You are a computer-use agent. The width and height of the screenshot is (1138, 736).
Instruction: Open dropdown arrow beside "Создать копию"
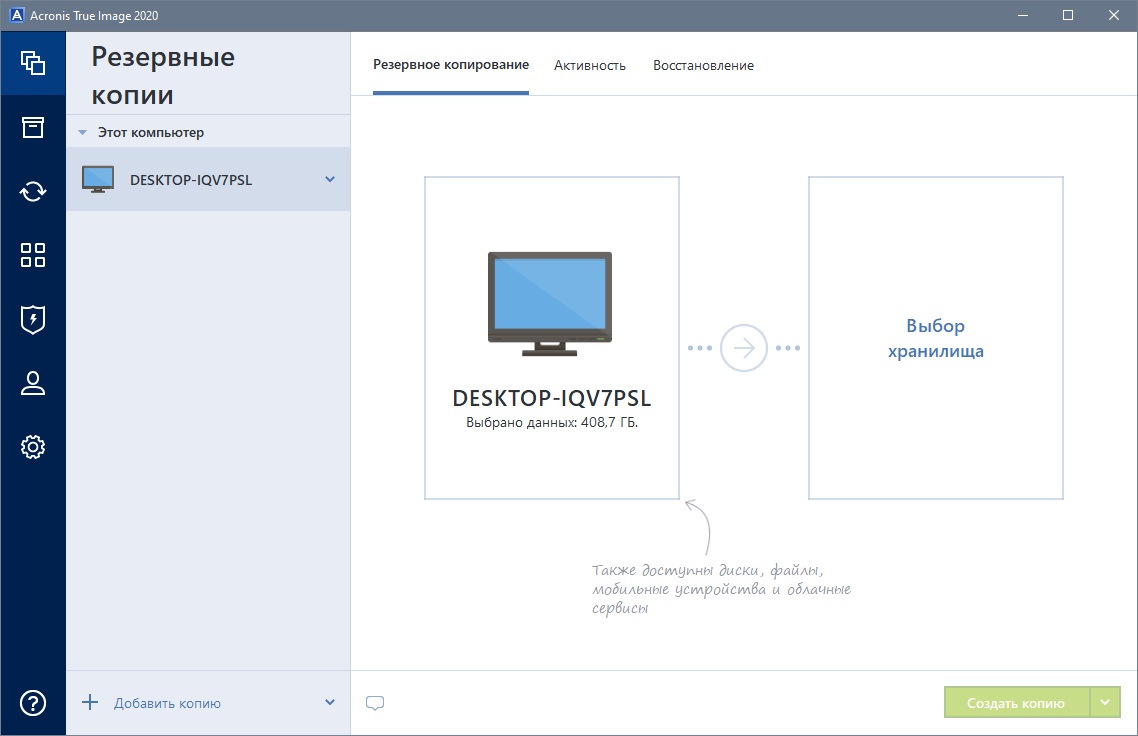click(x=1105, y=703)
